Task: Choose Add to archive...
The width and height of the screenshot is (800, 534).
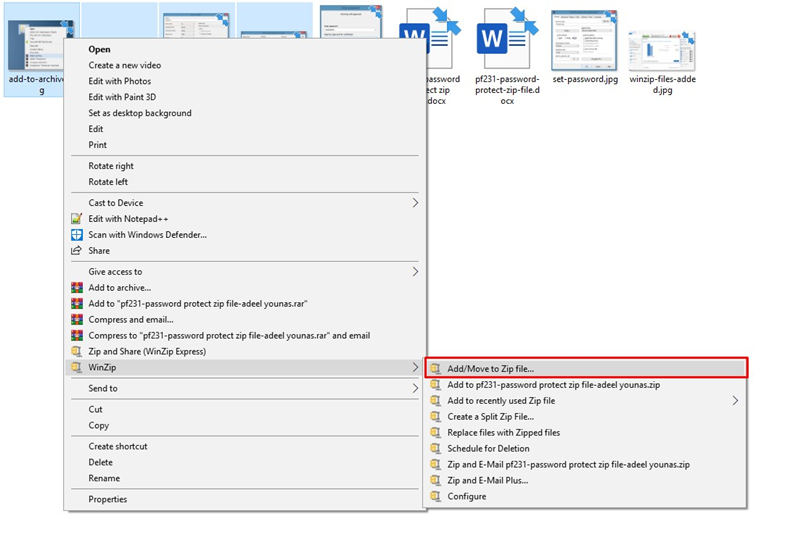Action: pyautogui.click(x=119, y=288)
